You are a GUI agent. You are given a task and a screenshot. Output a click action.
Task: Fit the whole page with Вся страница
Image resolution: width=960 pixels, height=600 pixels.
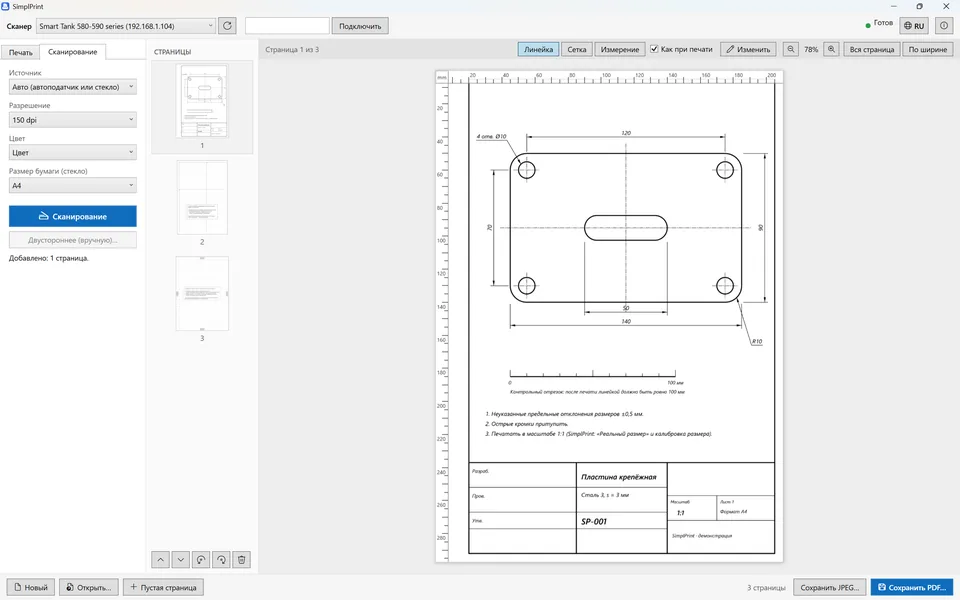point(872,49)
